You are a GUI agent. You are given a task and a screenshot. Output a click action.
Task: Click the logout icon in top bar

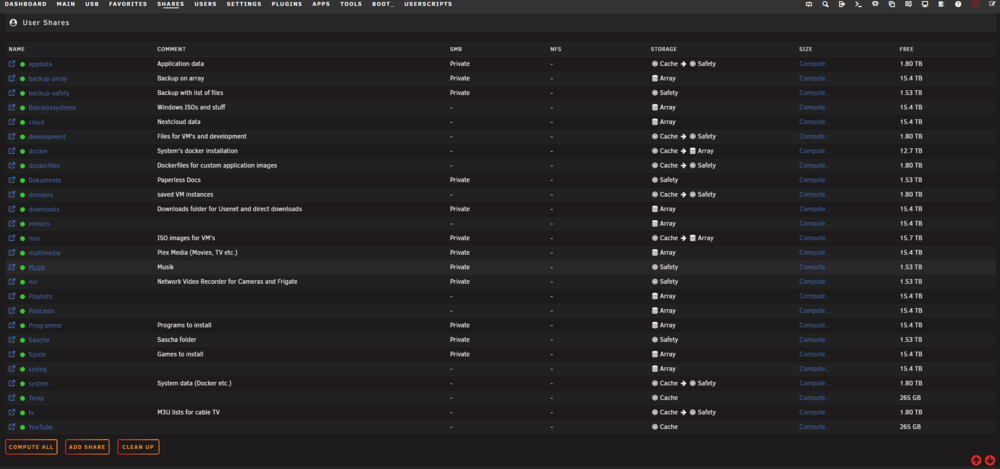tap(842, 4)
